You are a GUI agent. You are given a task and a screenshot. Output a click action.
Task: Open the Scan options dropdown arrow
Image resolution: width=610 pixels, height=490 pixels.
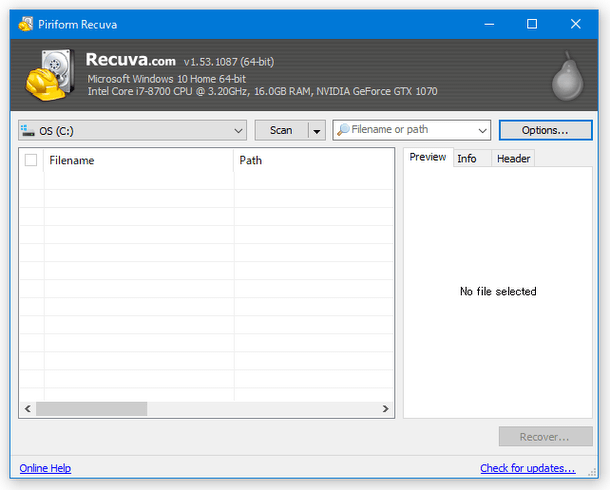click(x=317, y=131)
